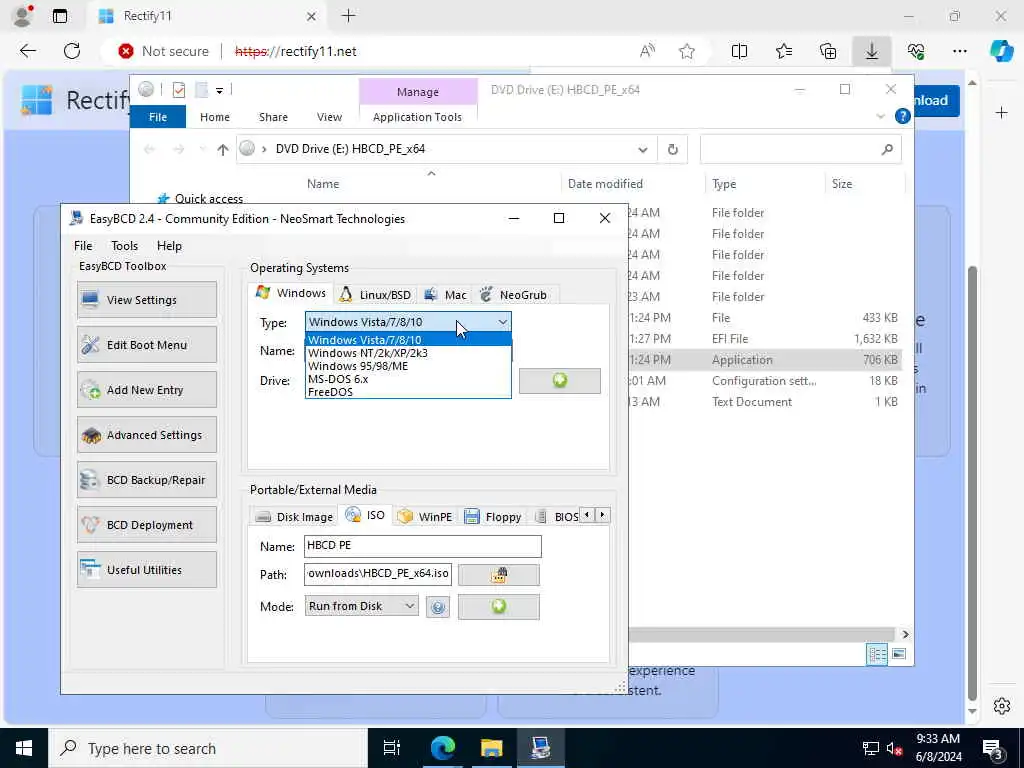Open Task View on taskbar
This screenshot has width=1024, height=768.
point(392,748)
